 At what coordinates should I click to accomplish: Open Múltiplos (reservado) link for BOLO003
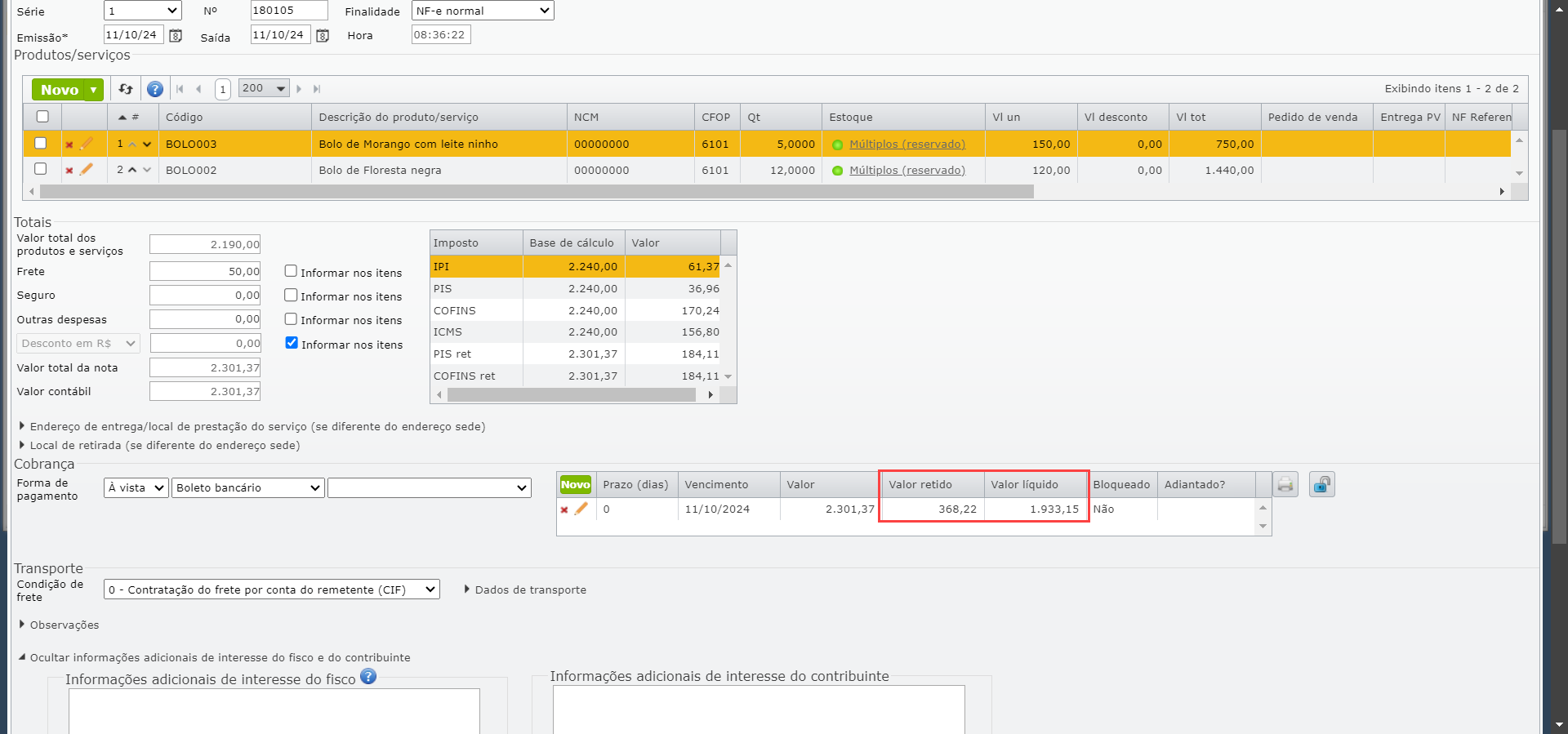coord(907,145)
